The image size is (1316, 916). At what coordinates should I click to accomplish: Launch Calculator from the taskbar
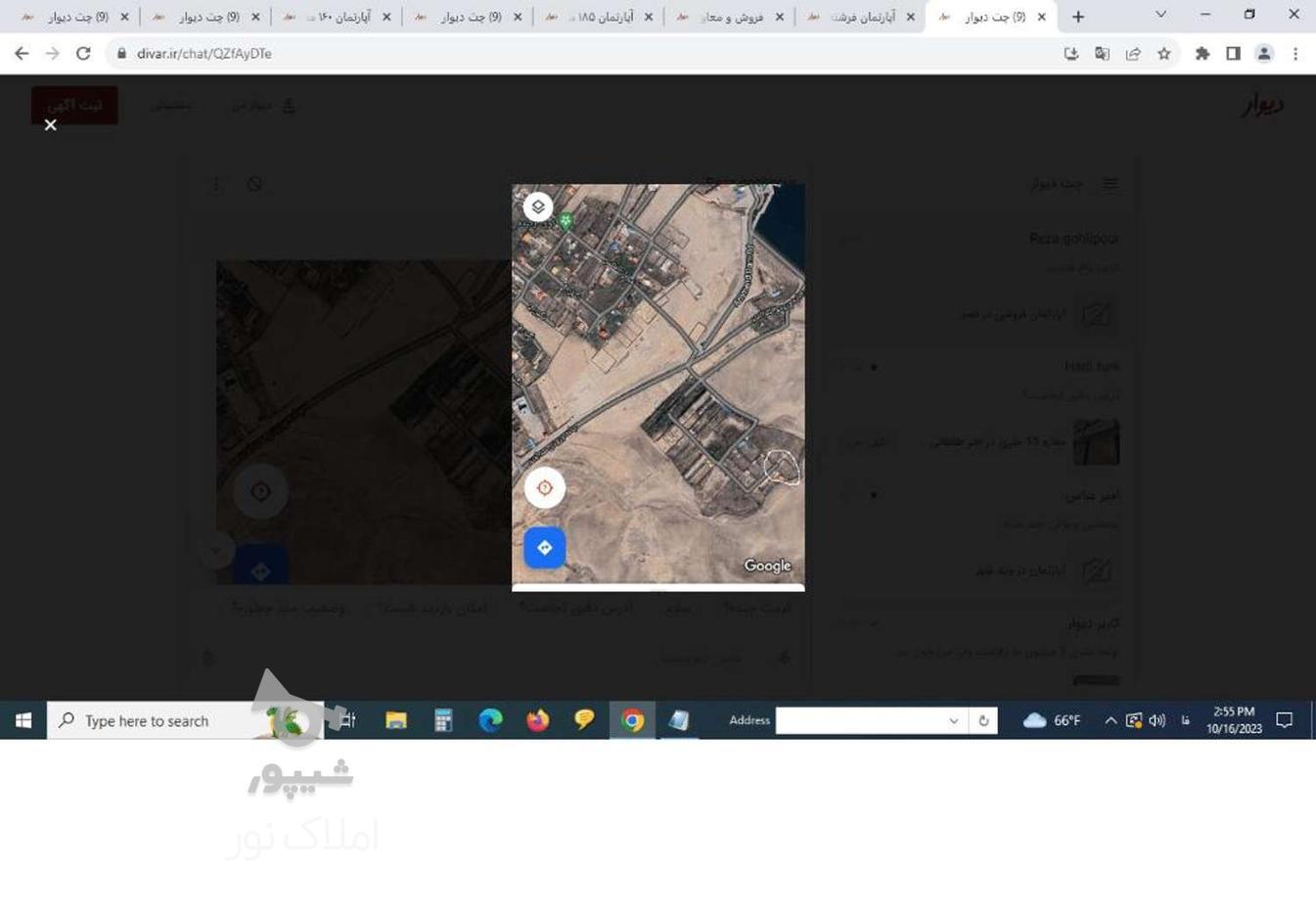click(443, 720)
